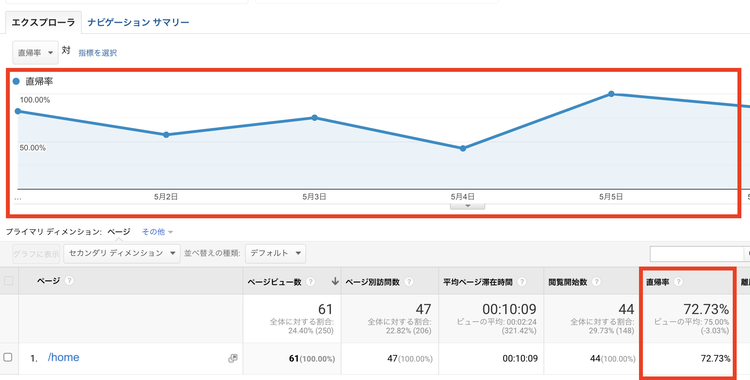
Task: Sort by the 平均ページ滞在時間 column header
Action: pos(477,282)
